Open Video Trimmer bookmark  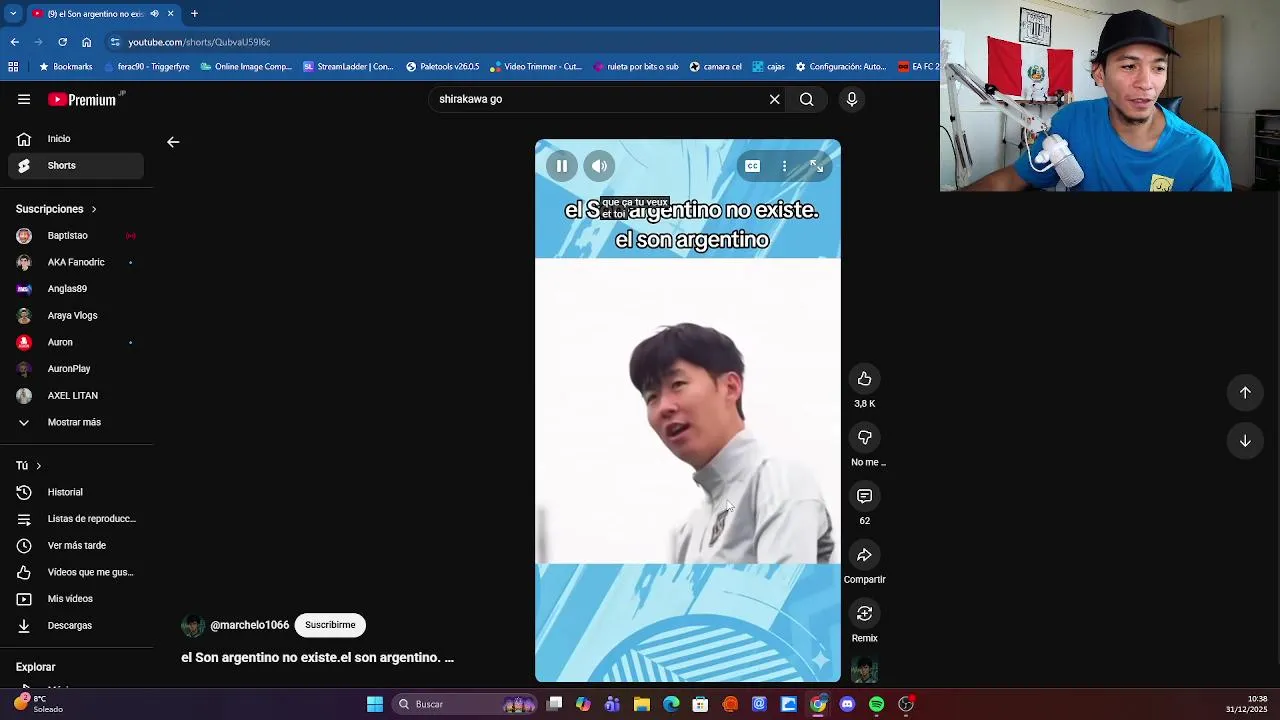click(x=535, y=67)
